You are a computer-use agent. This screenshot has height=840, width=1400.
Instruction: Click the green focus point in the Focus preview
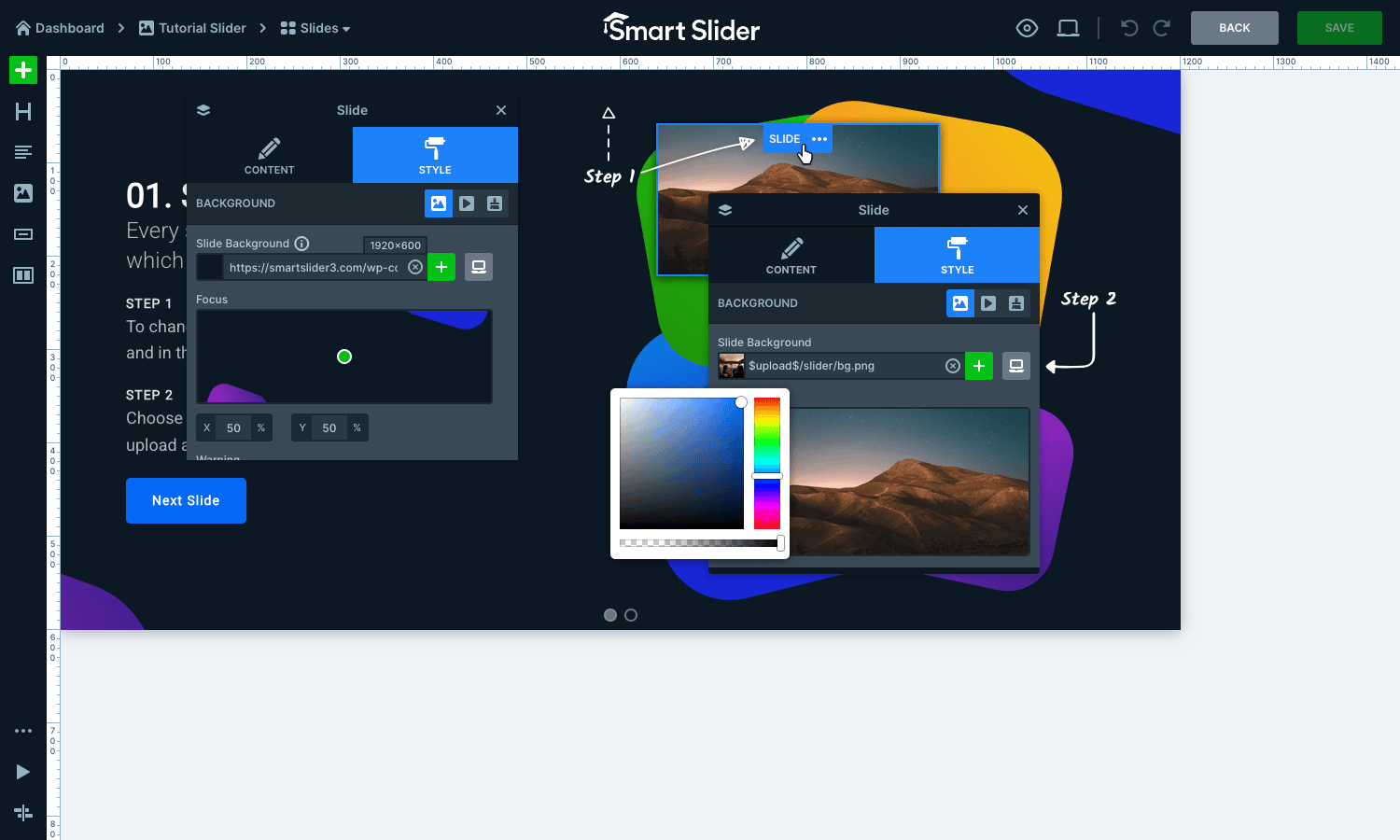click(x=344, y=357)
